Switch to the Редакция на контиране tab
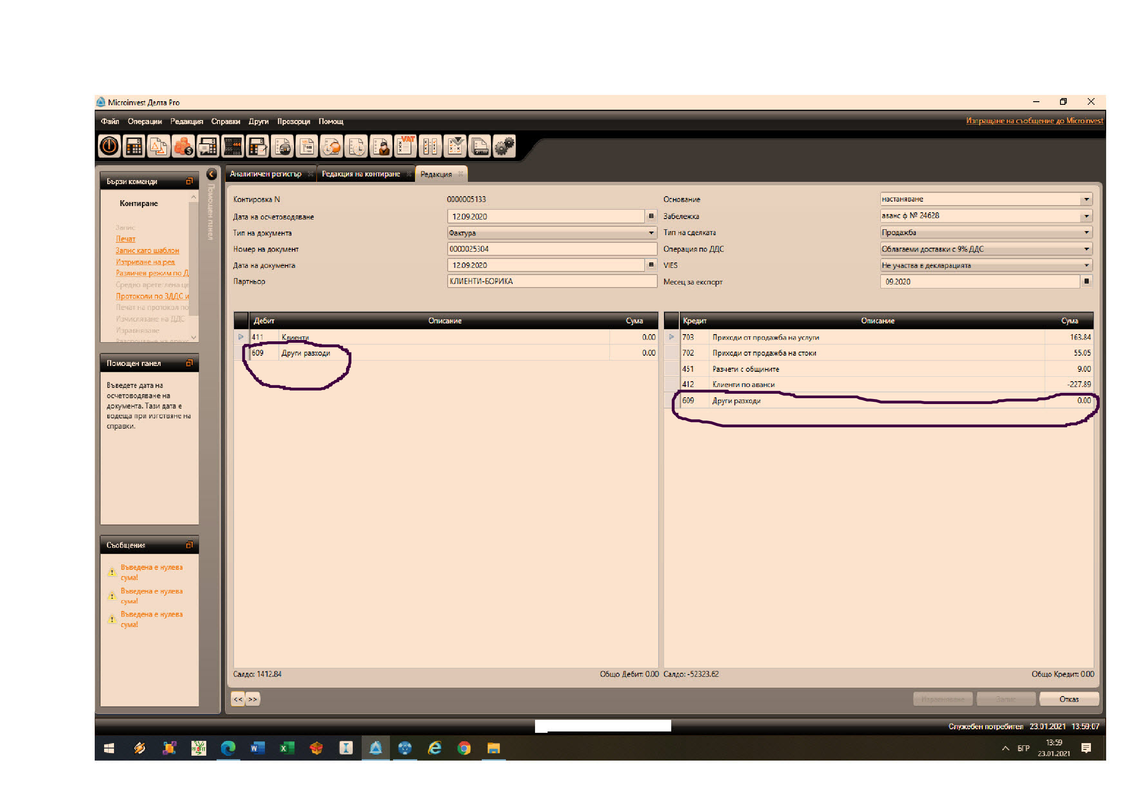The width and height of the screenshot is (1131, 800). 360,174
